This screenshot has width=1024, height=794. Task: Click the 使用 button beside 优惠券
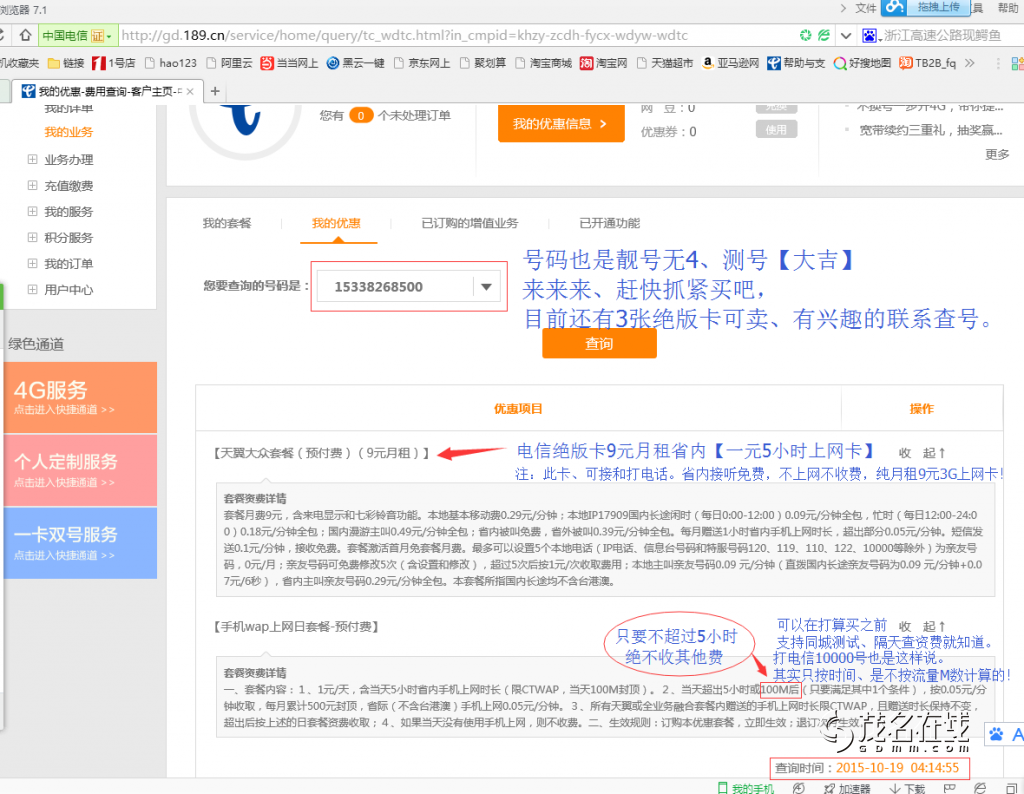[x=776, y=130]
